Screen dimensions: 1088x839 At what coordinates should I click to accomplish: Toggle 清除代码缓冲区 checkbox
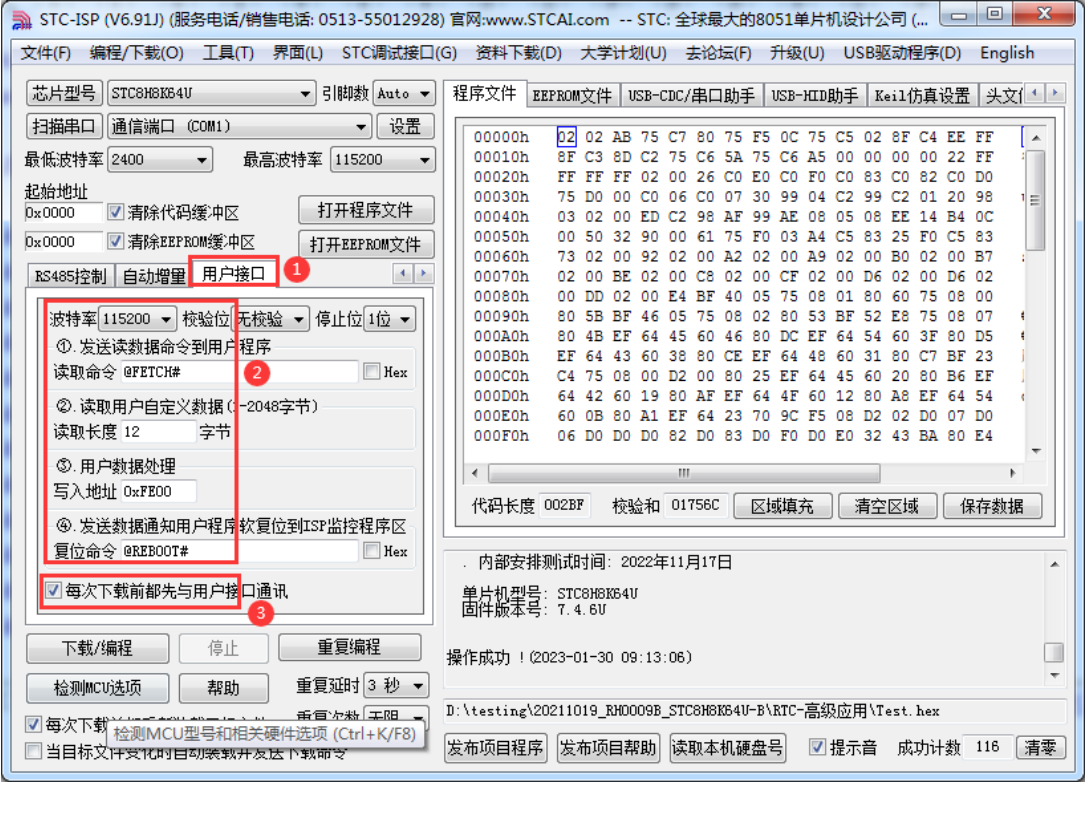[115, 212]
